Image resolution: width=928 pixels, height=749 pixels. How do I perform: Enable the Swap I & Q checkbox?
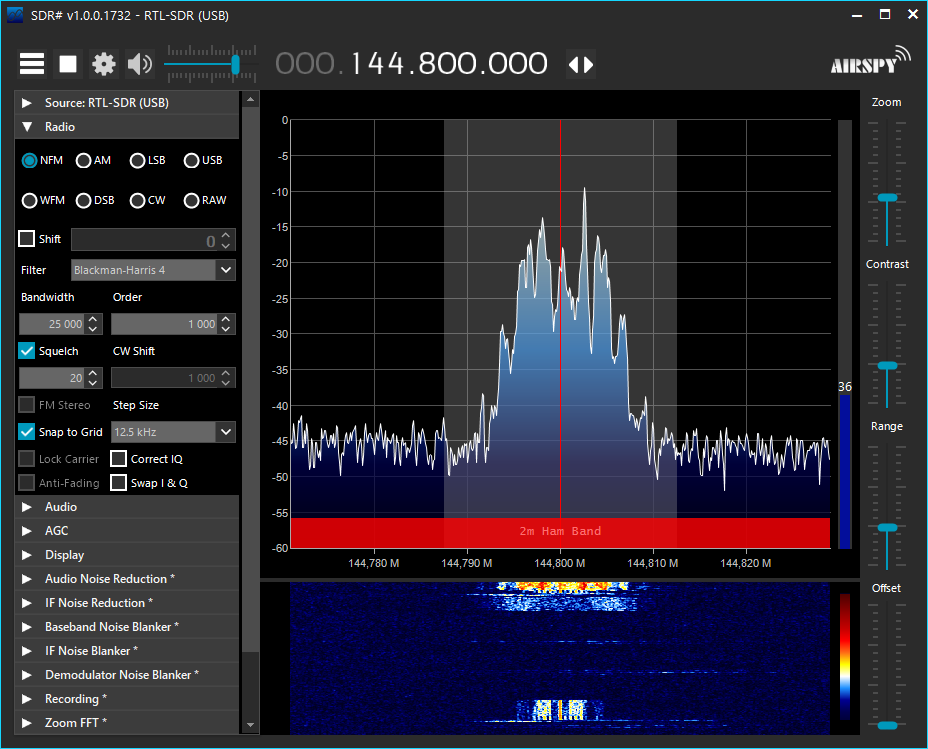(118, 483)
